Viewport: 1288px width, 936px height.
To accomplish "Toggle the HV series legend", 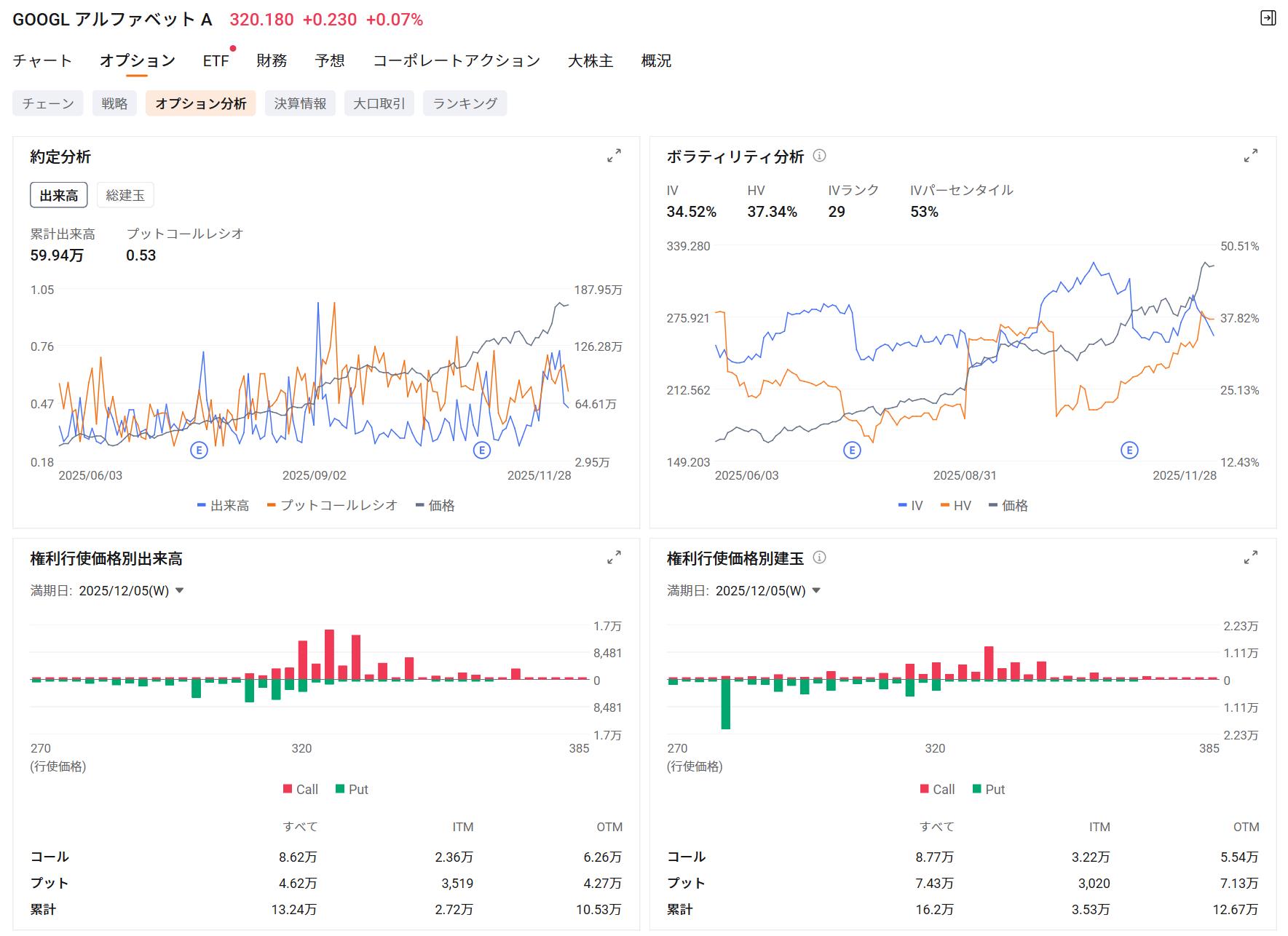I will (956, 505).
